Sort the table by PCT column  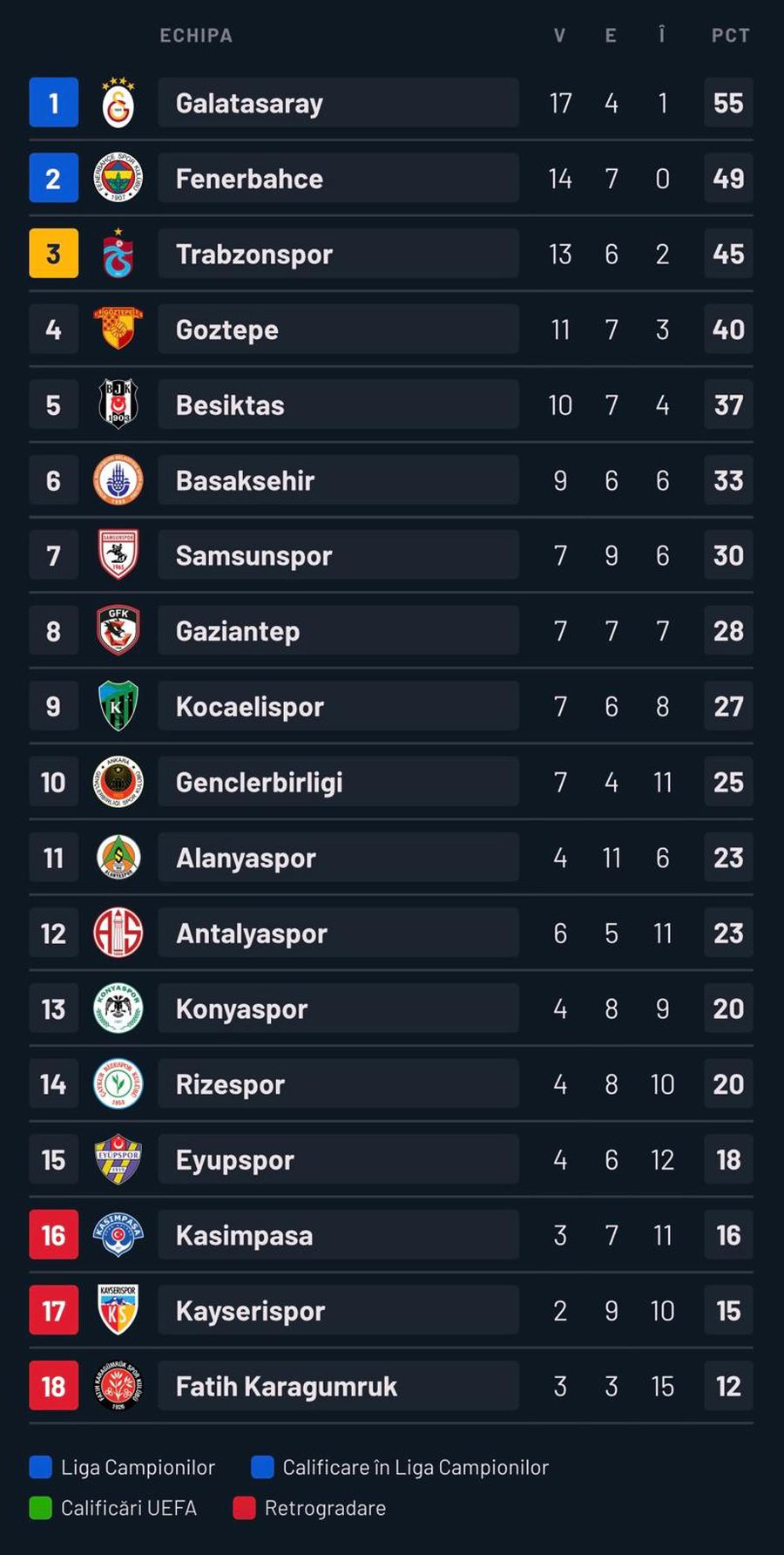tap(728, 35)
